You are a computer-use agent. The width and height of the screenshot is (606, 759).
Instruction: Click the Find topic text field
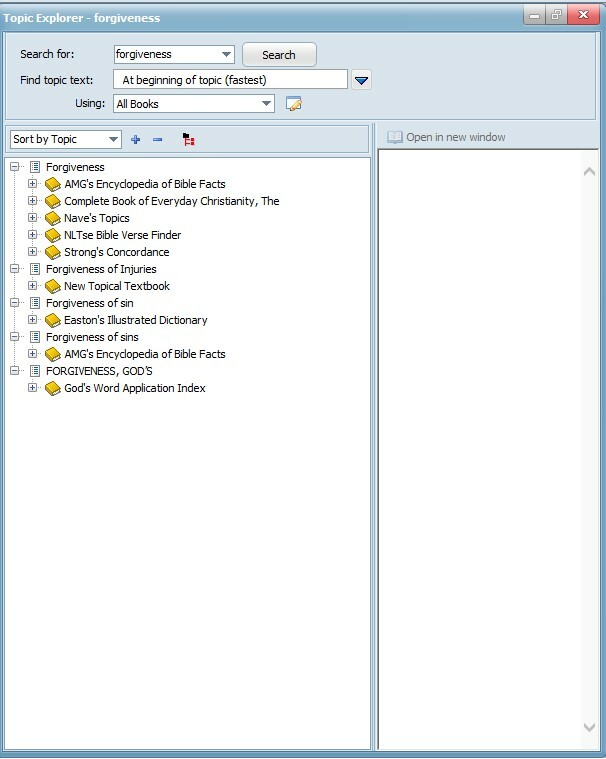(230, 79)
